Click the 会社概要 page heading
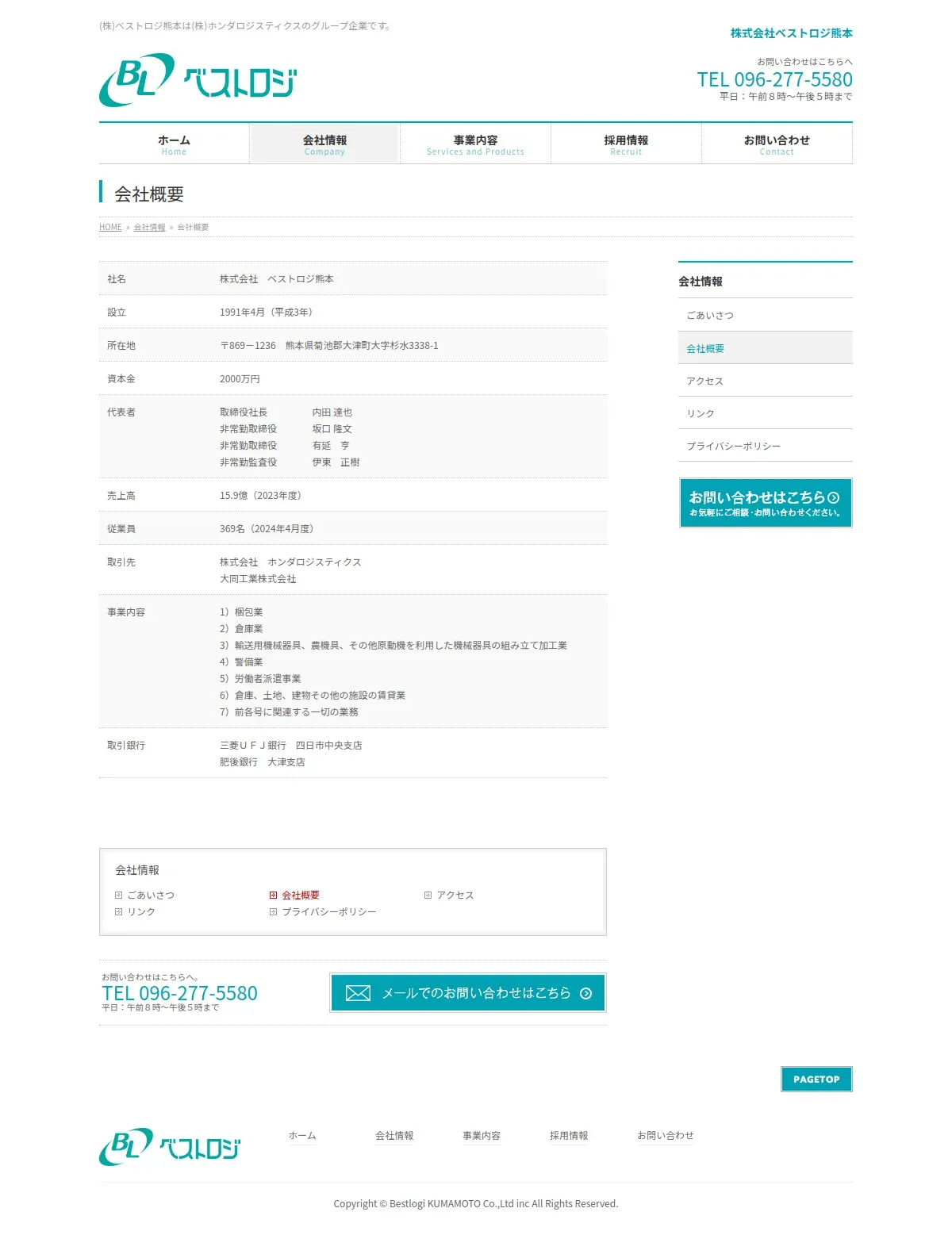952x1235 pixels. tap(149, 194)
